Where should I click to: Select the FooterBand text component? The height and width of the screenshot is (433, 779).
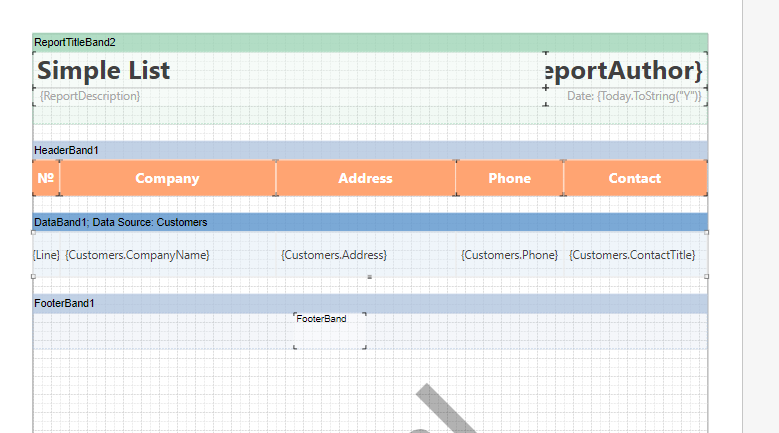[x=330, y=331]
